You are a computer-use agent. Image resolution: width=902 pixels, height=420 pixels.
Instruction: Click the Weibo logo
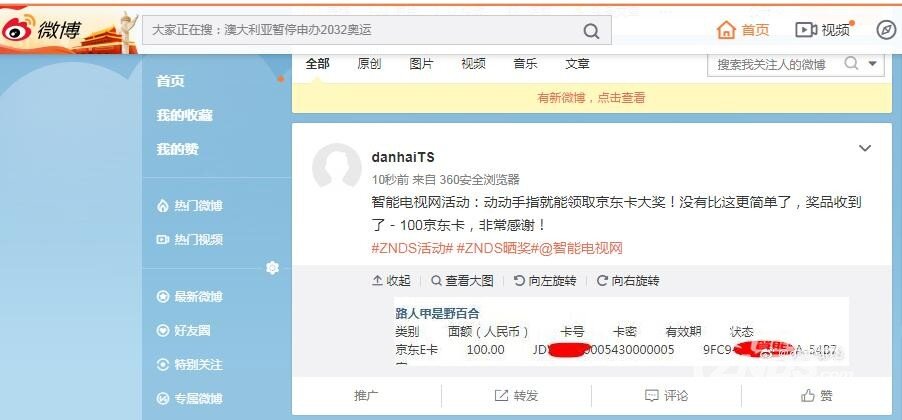41,29
